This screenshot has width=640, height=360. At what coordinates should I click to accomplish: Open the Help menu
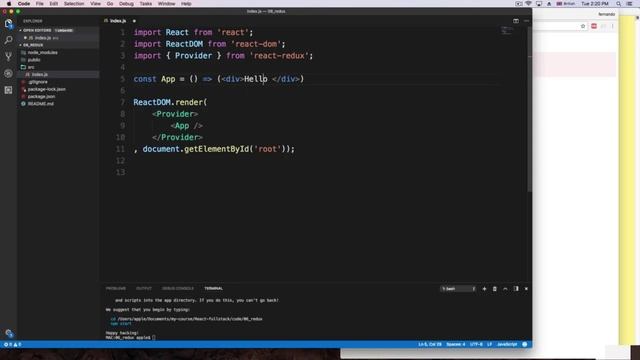[186, 4]
